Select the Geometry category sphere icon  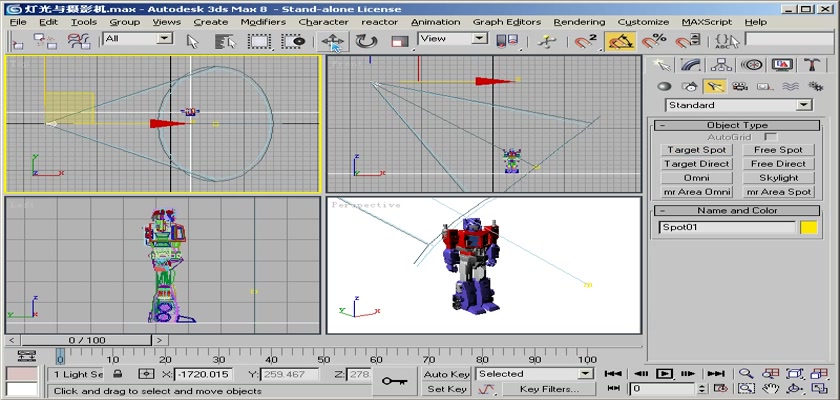tap(664, 86)
